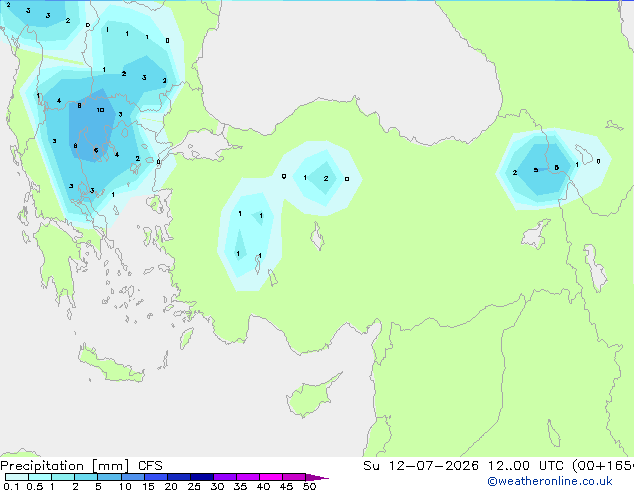
Task: Pick the magenta swatch between 40 and 45
Action: [x=271, y=477]
